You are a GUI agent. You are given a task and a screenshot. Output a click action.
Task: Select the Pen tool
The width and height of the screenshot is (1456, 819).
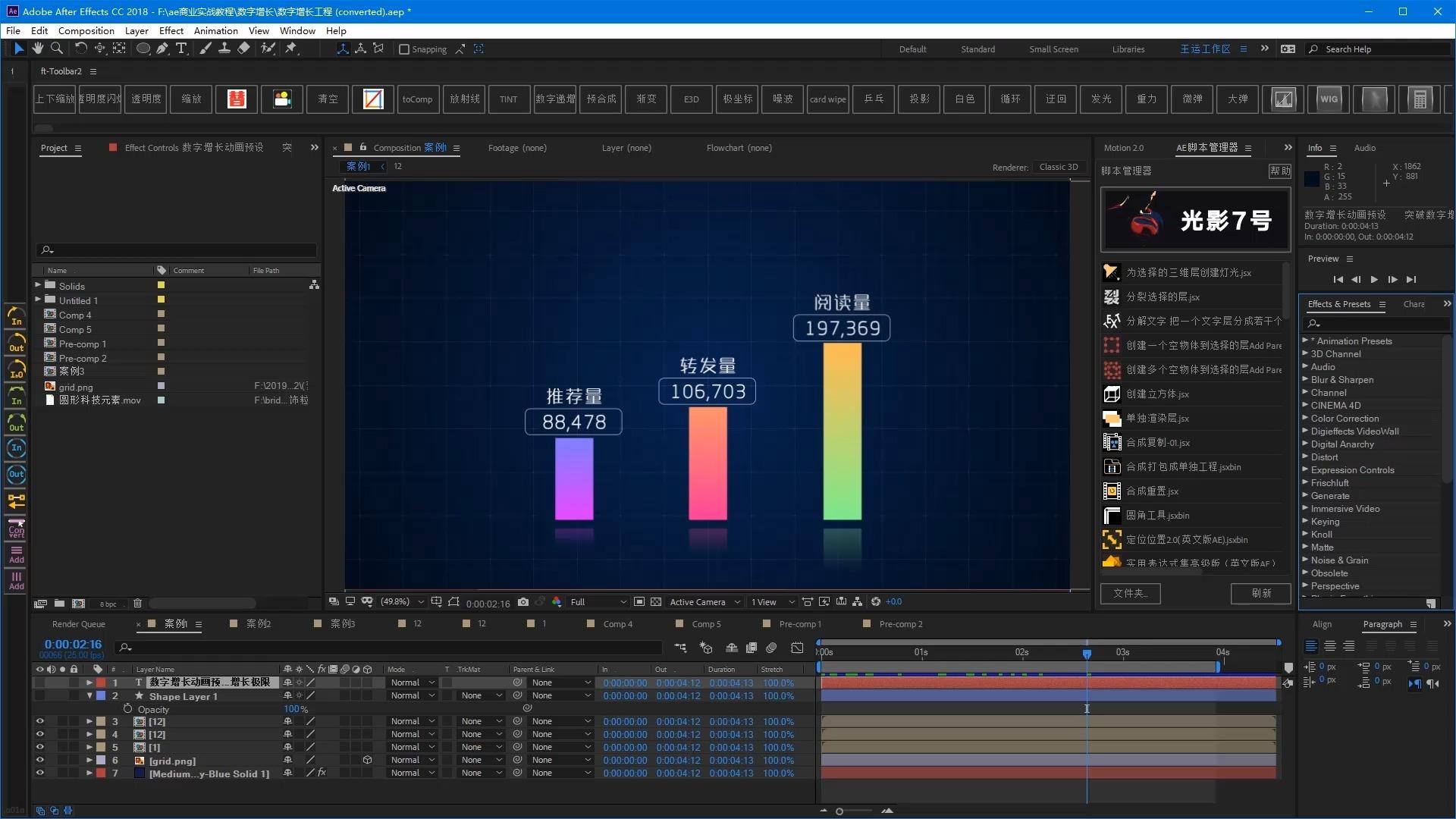(162, 49)
